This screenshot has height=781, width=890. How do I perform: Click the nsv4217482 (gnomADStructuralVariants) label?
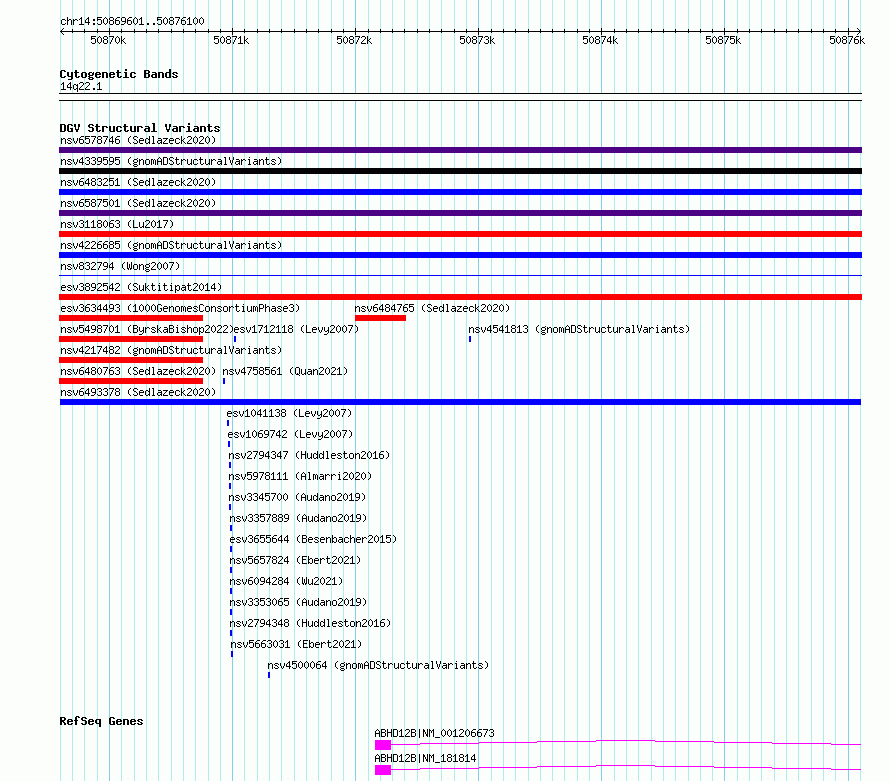[171, 350]
